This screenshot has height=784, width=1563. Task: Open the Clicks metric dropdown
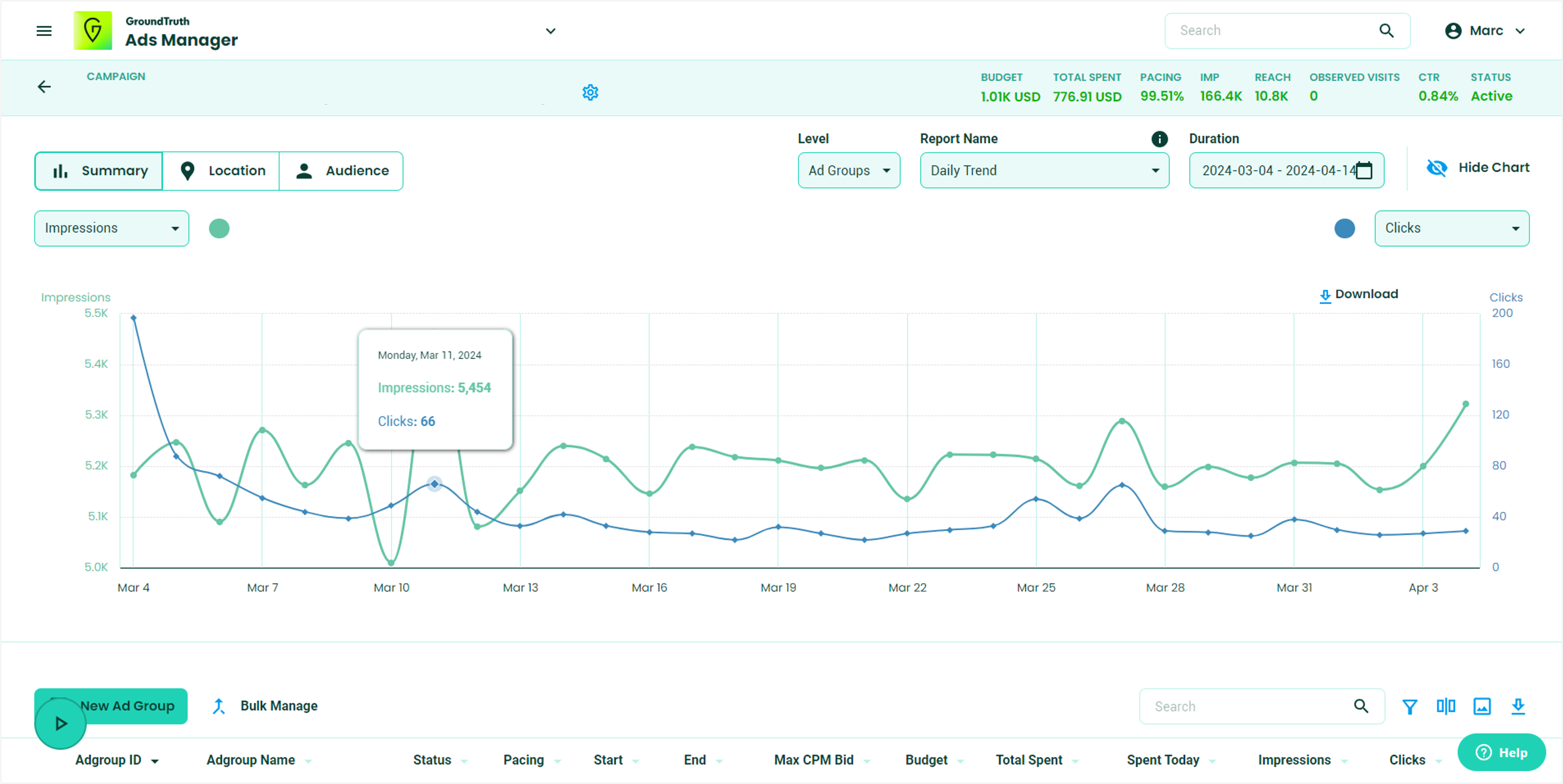pos(1451,229)
